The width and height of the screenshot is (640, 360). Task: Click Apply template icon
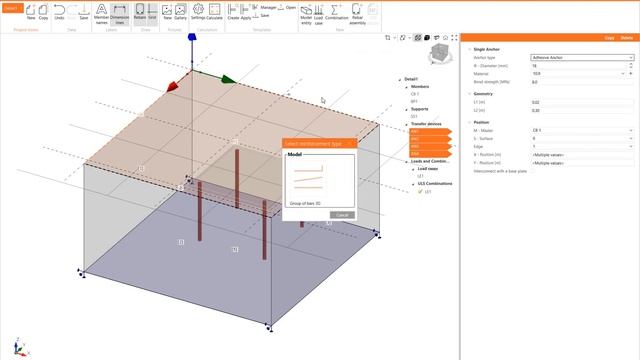click(x=246, y=11)
